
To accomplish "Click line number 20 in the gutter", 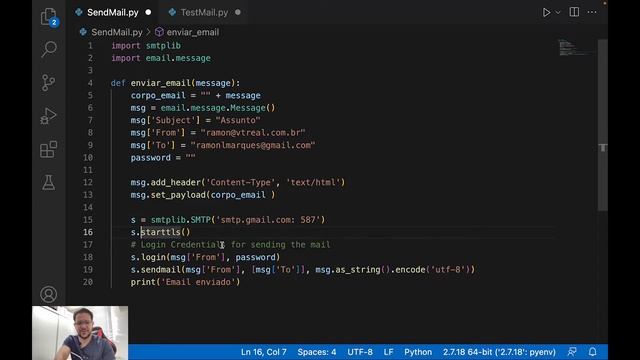I will (88, 282).
